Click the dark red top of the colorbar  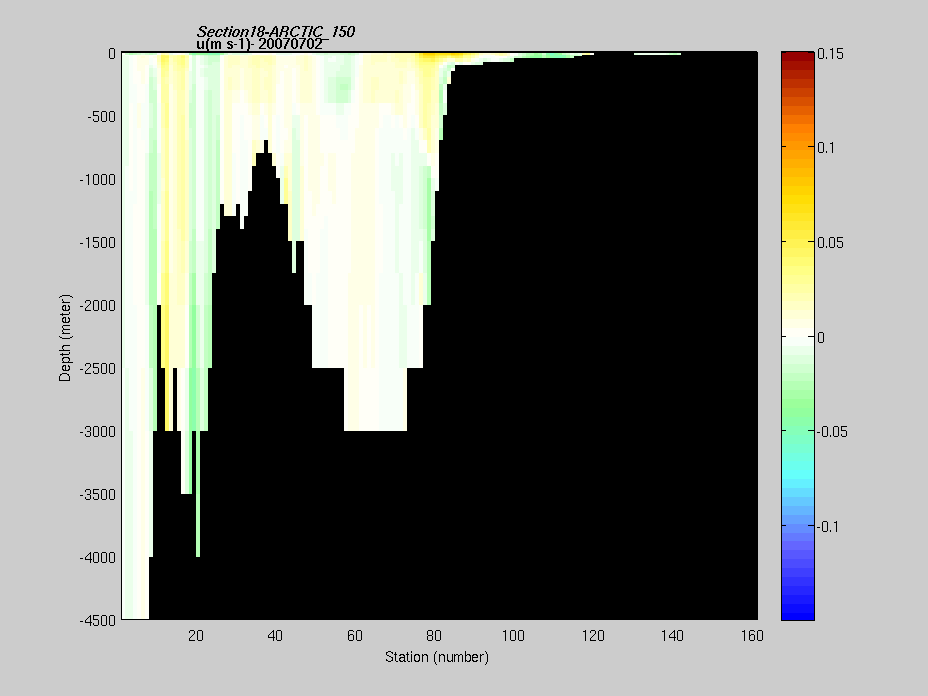798,58
